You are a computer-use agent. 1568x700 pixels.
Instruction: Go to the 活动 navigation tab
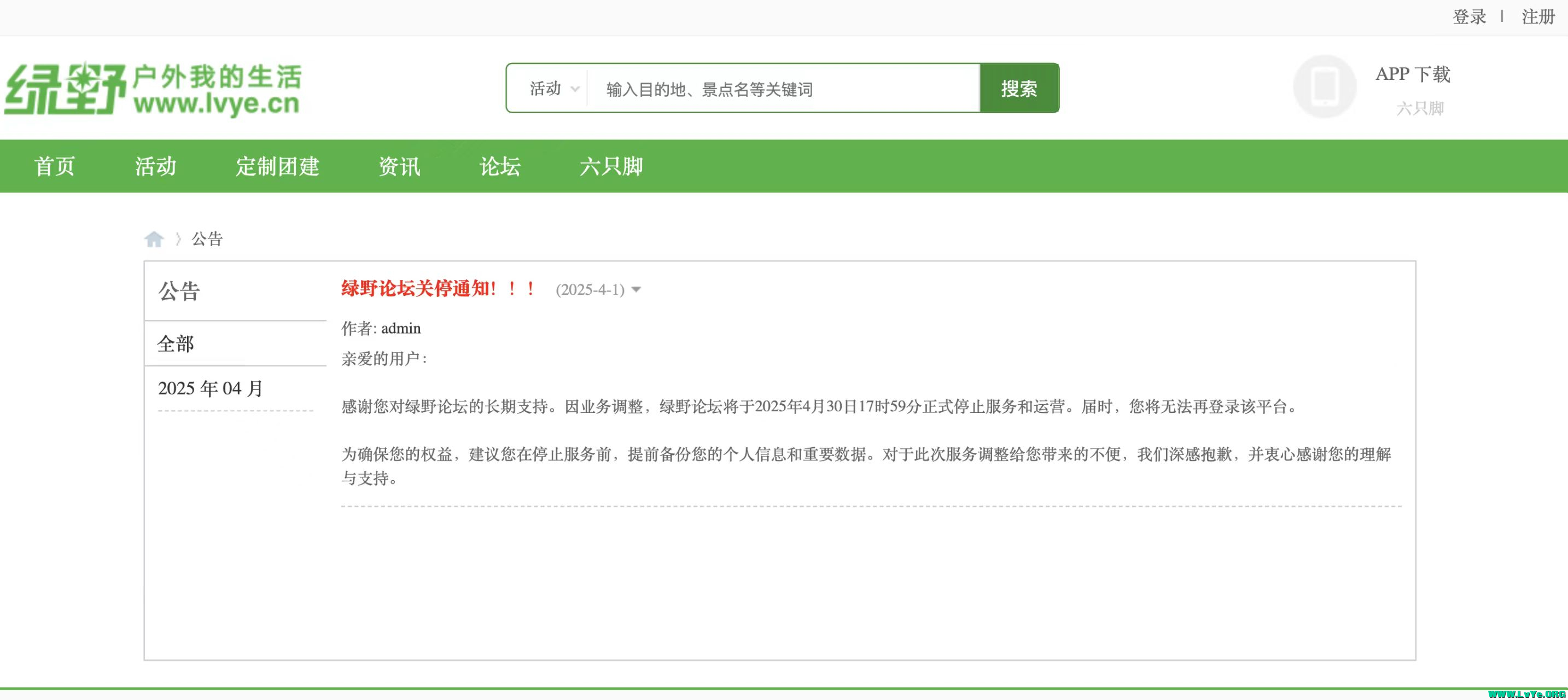156,166
